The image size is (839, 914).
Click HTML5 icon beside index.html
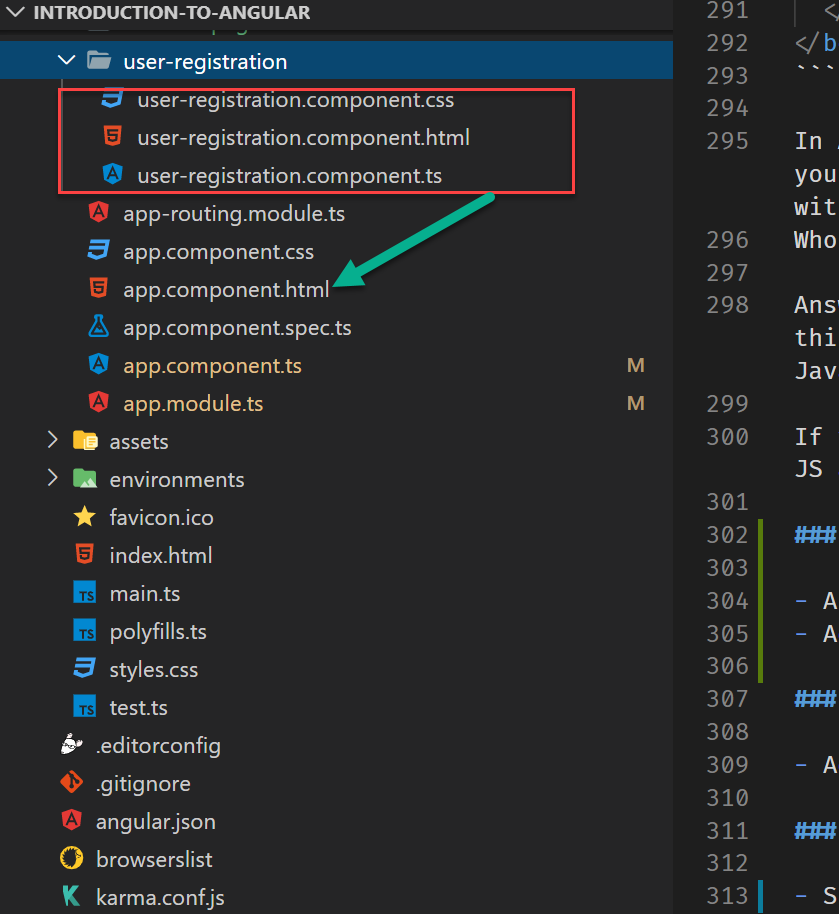85,554
